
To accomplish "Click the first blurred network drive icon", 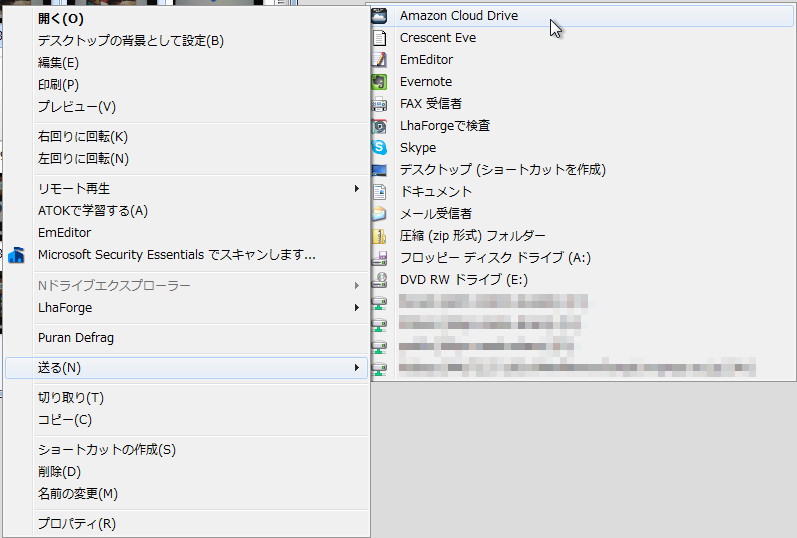I will click(x=379, y=302).
